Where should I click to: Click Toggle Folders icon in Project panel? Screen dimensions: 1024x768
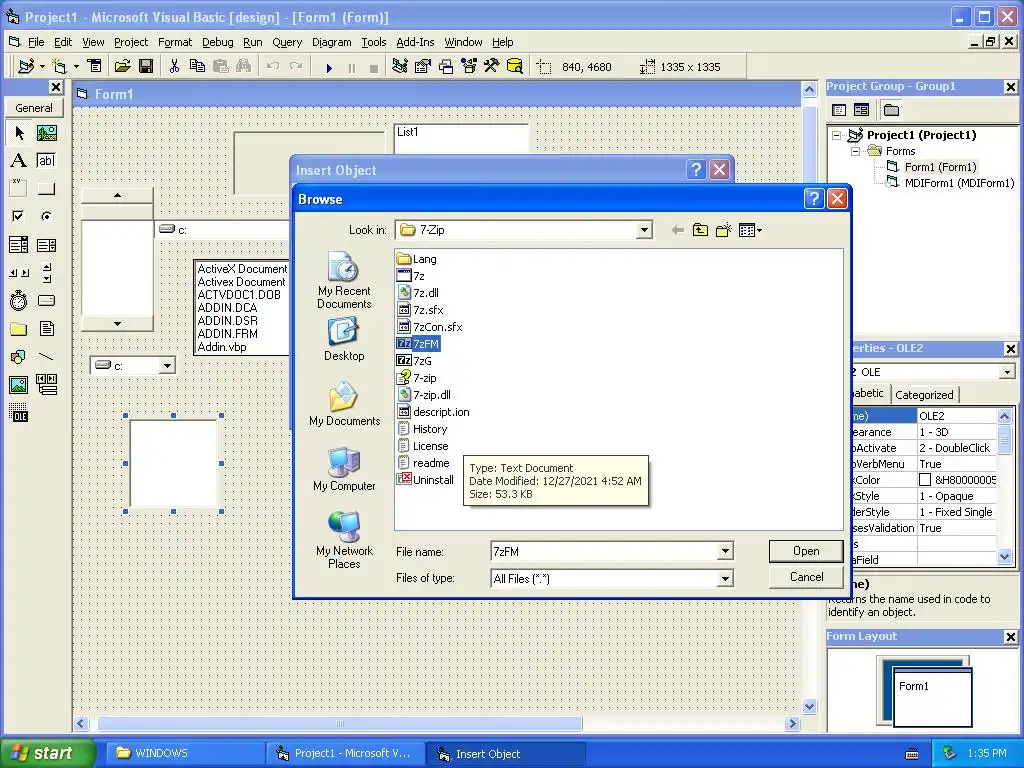click(x=891, y=110)
